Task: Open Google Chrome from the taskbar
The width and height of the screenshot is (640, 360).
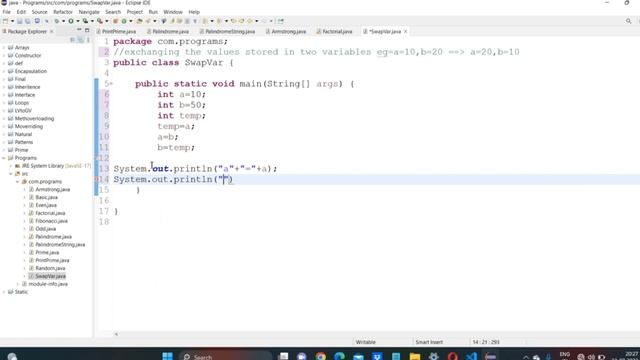Action: pyautogui.click(x=321, y=356)
